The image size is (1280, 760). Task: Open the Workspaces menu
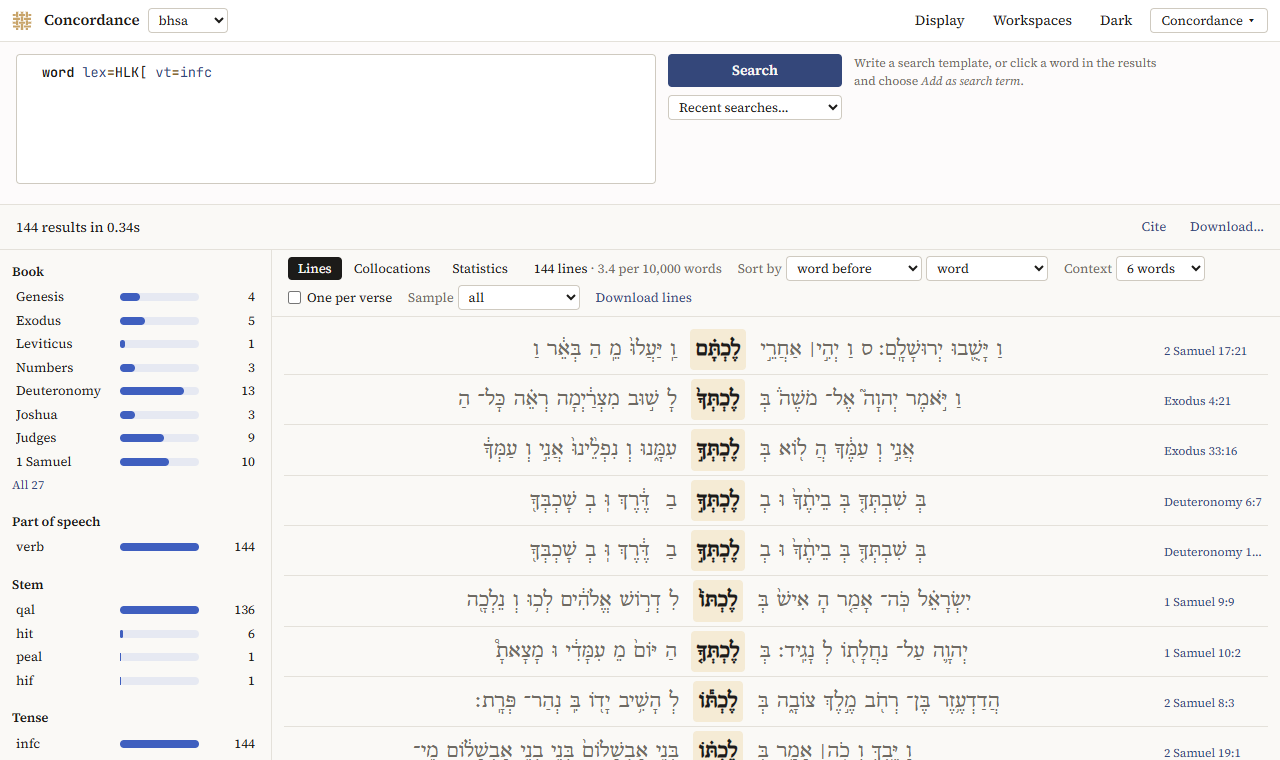coord(1032,20)
